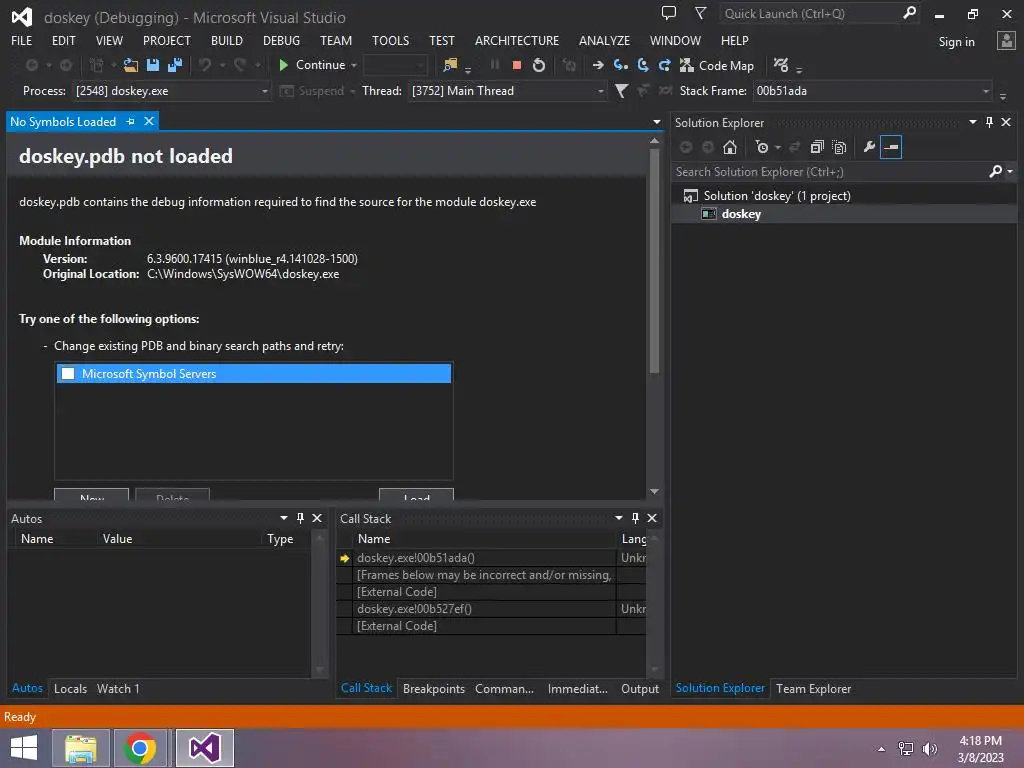Switch to the Team Explorer tab

(x=813, y=688)
